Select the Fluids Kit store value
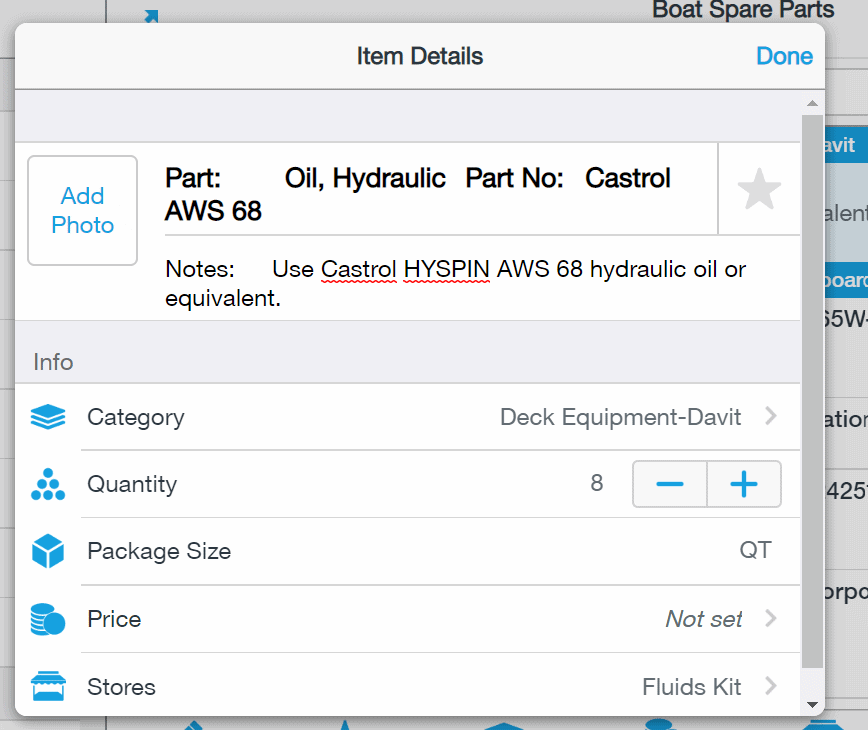 [691, 687]
